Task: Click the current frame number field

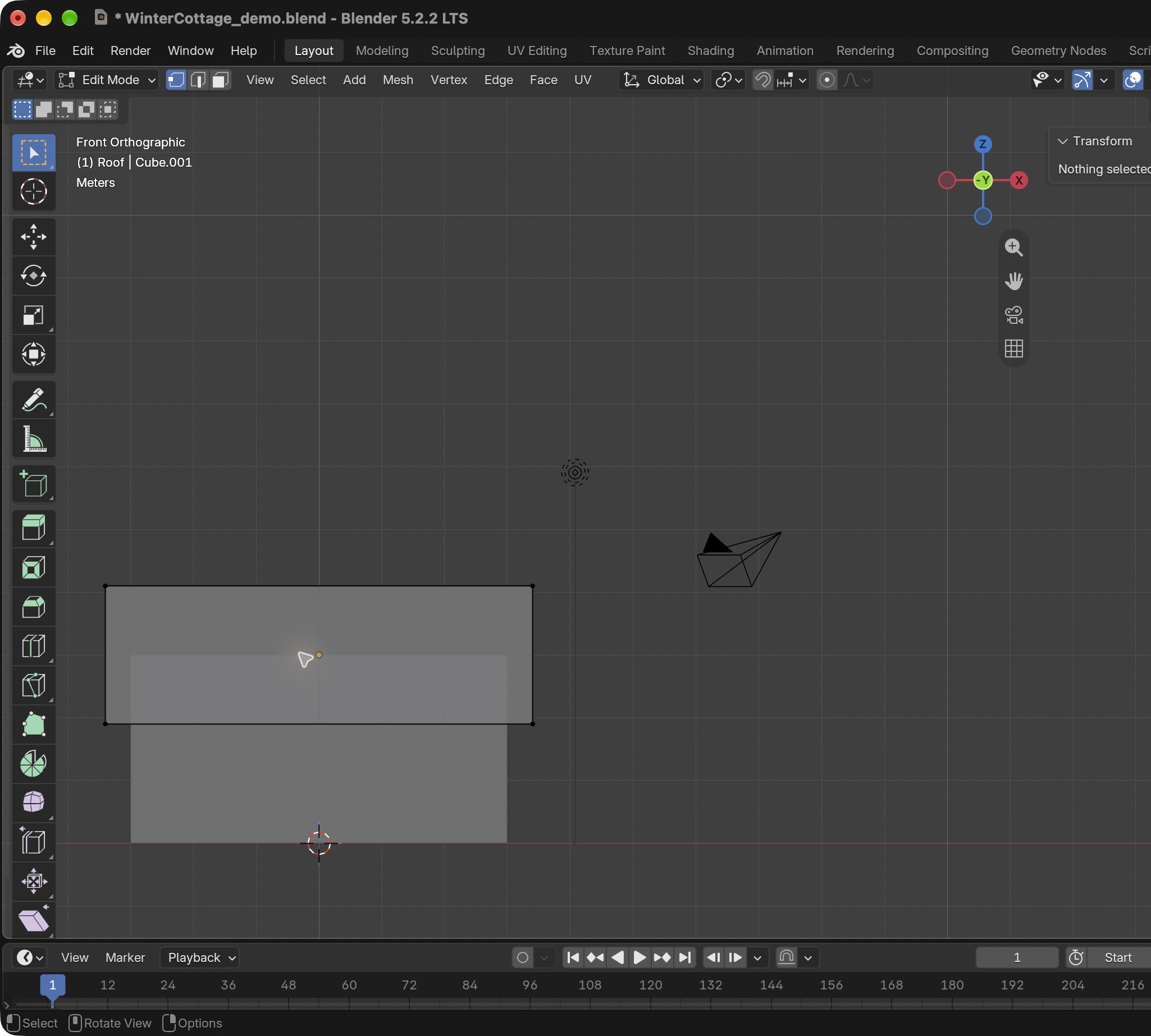Action: click(1017, 957)
